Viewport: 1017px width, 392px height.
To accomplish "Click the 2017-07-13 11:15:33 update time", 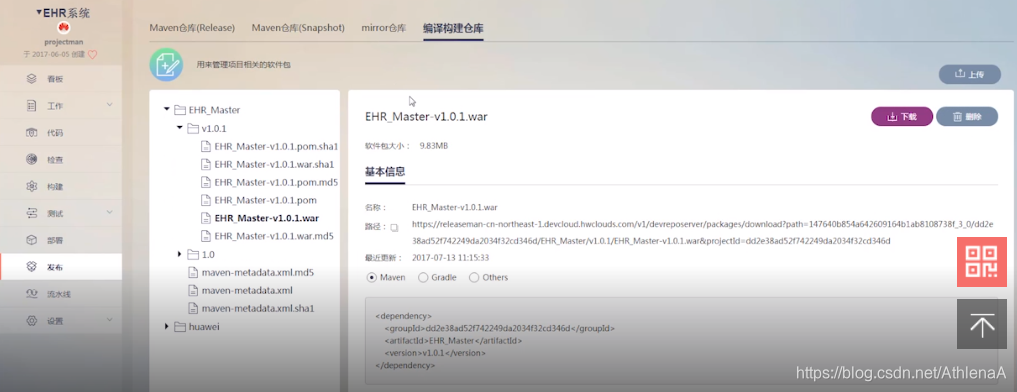I will 450,258.
